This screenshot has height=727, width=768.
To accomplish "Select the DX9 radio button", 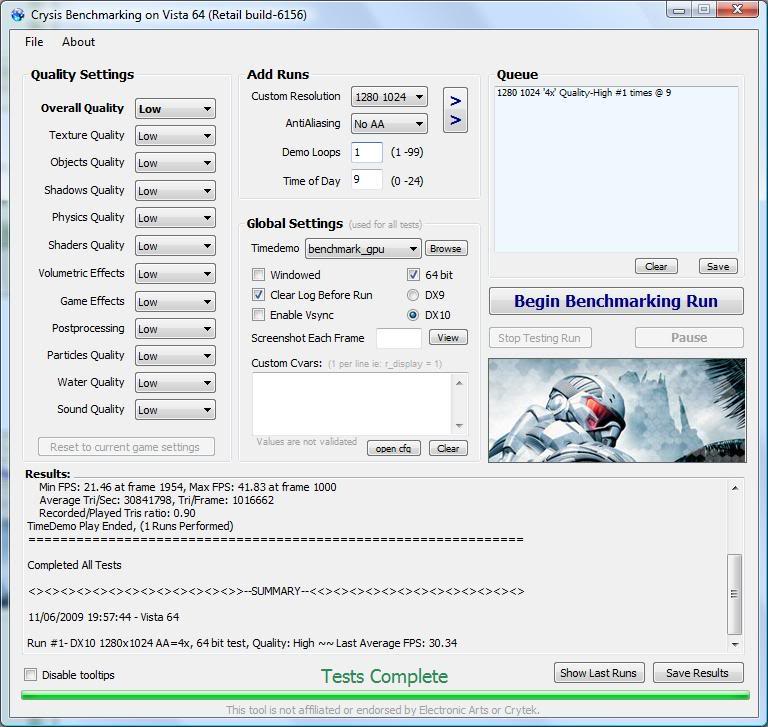I will click(413, 295).
